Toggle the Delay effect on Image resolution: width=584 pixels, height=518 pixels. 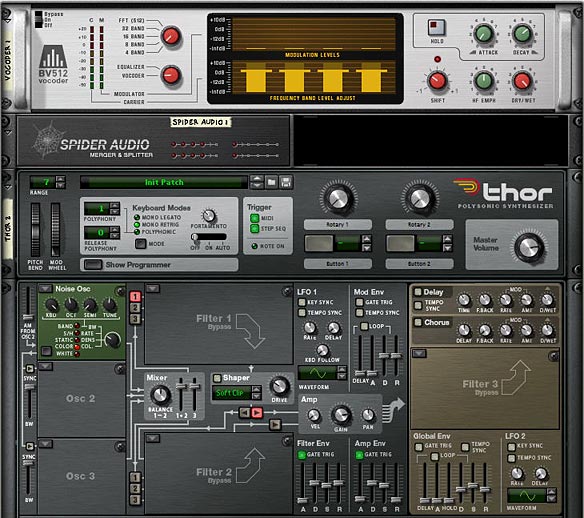coord(418,292)
